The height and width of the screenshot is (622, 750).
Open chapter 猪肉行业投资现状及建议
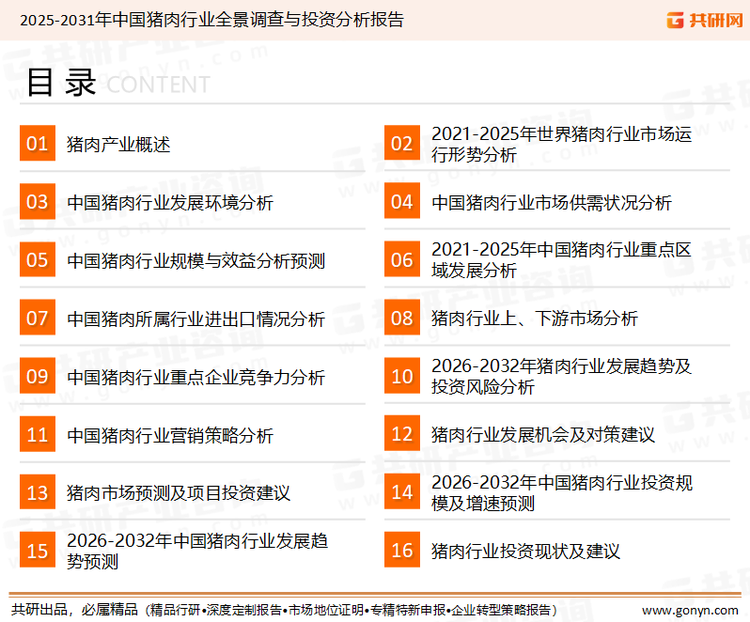click(526, 551)
